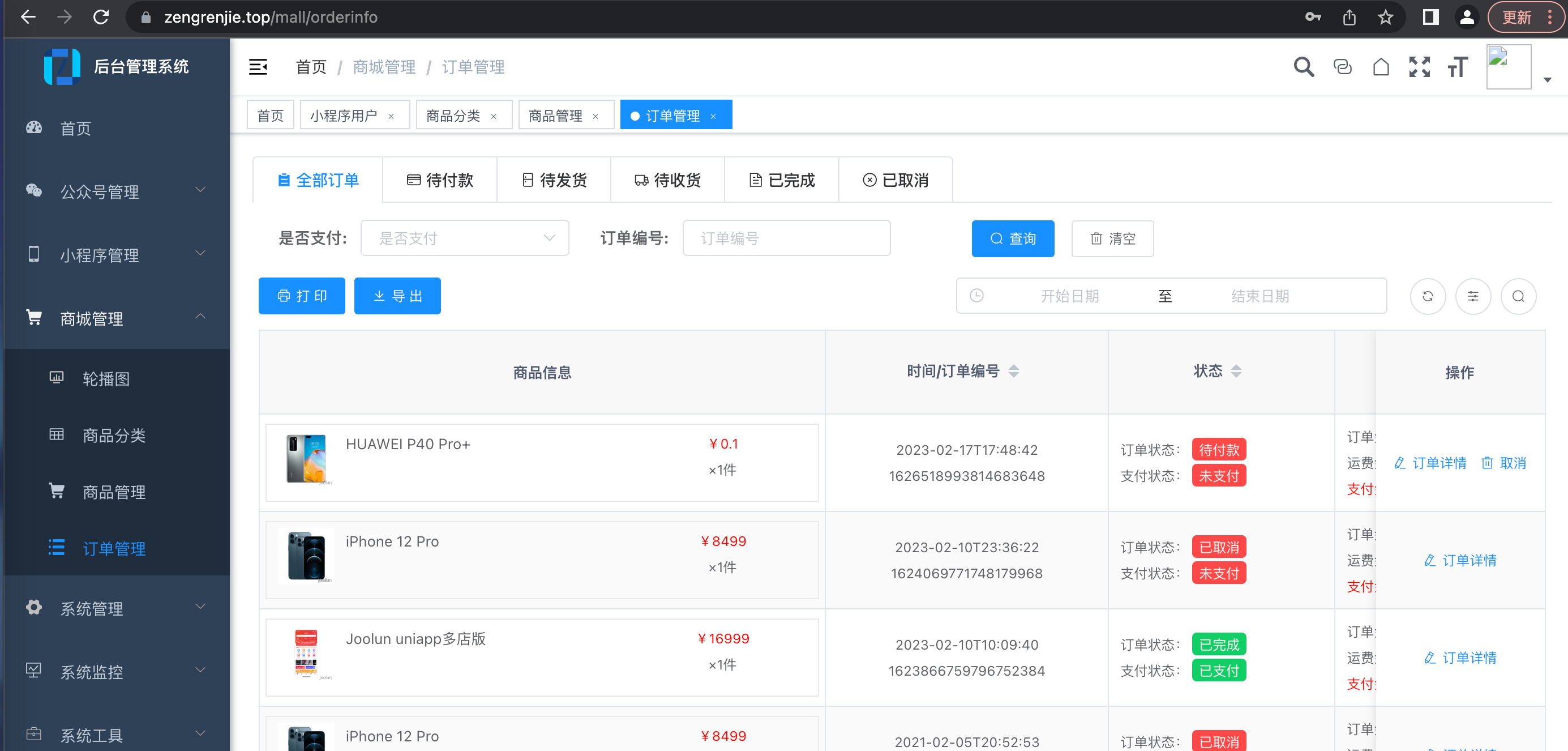
Task: Click 取消 for the HUAWEI P40 Pro+ order
Action: click(x=1503, y=463)
